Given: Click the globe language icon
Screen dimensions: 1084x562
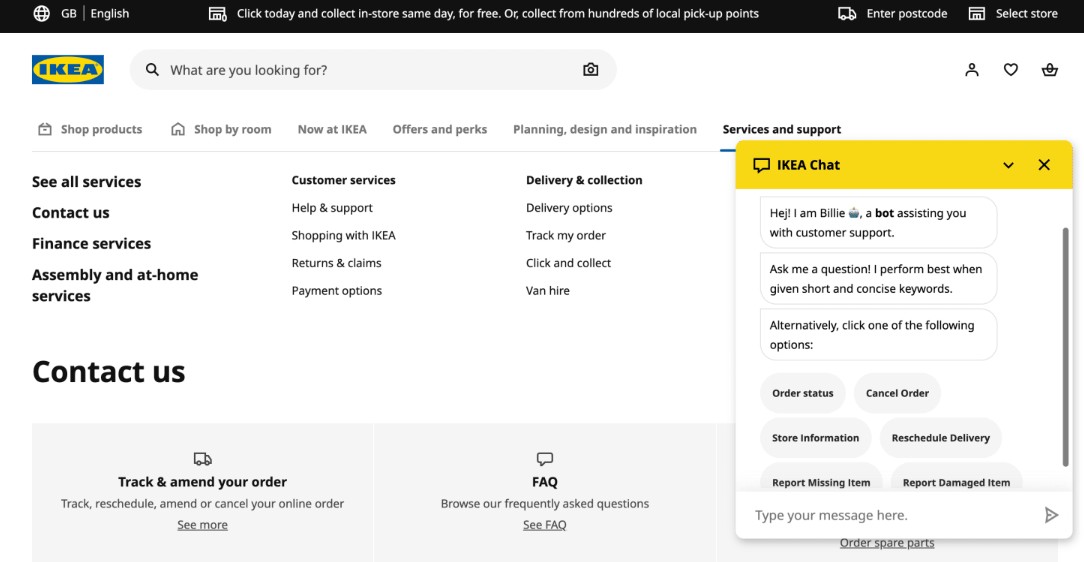Looking at the screenshot, I should point(41,13).
